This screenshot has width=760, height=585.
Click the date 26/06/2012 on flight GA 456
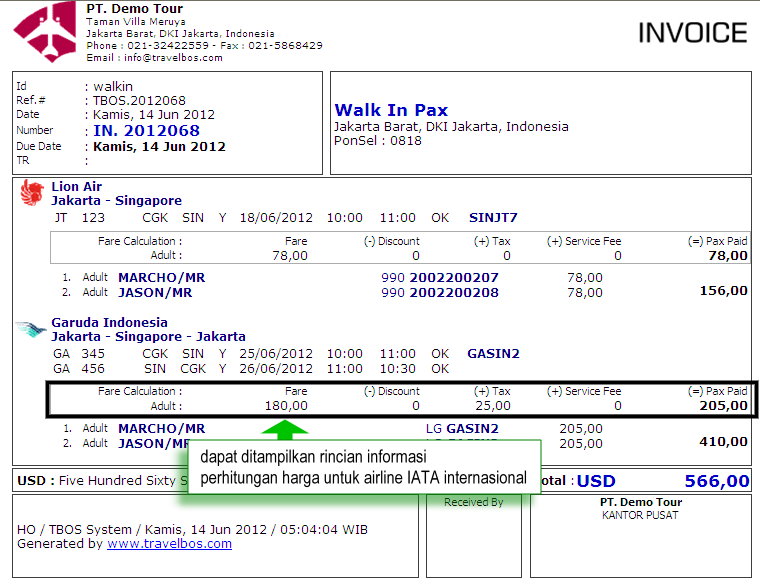(x=276, y=369)
